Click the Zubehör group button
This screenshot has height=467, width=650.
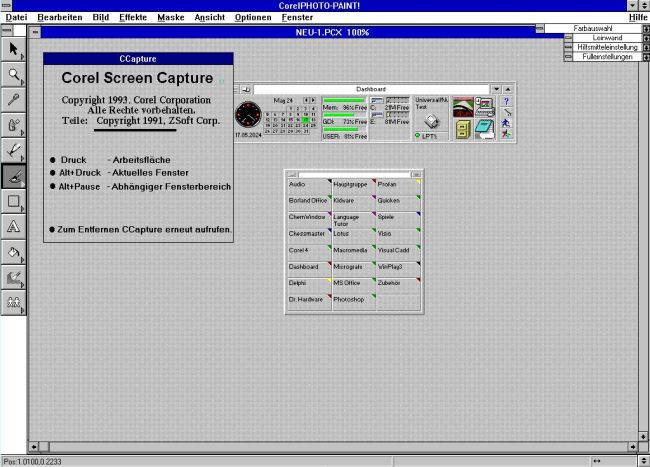pos(398,286)
